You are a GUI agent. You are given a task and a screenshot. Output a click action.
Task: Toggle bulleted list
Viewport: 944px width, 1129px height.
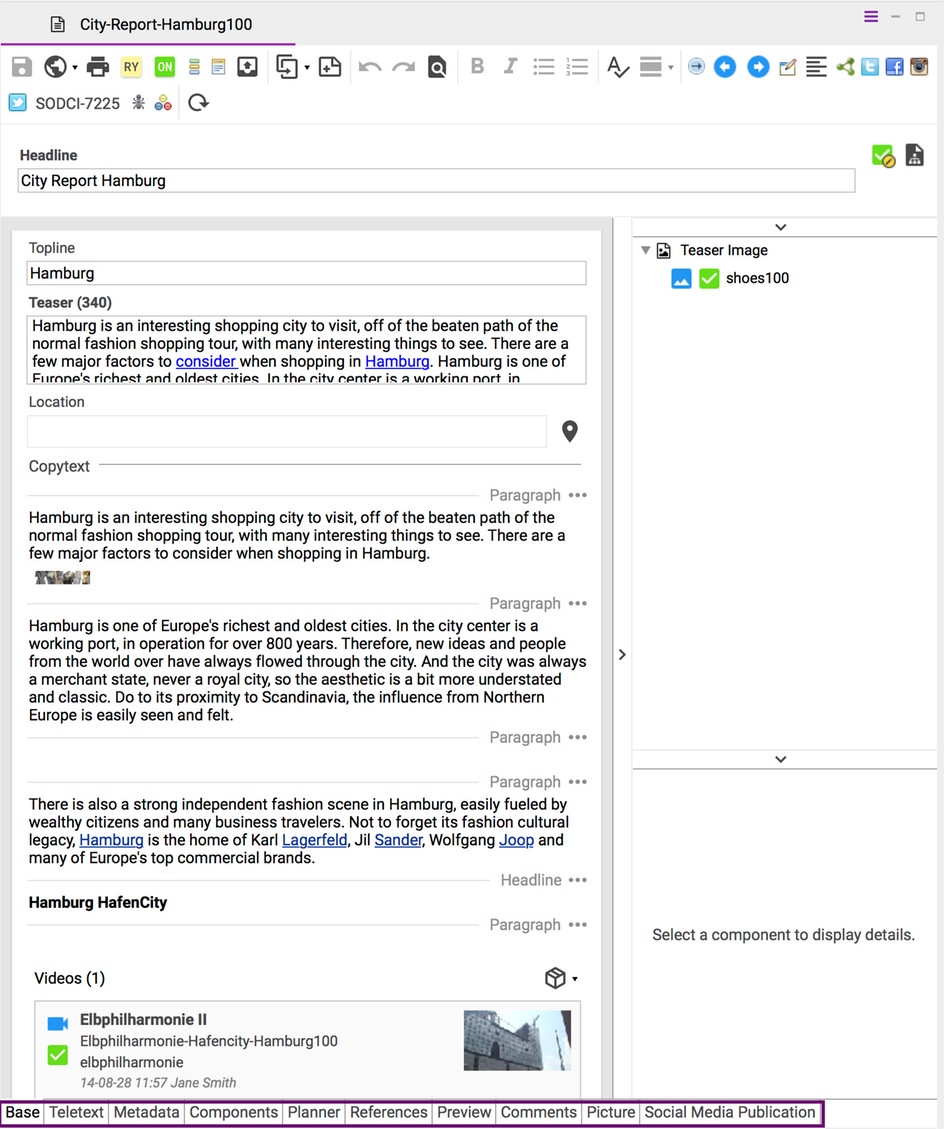coord(544,67)
